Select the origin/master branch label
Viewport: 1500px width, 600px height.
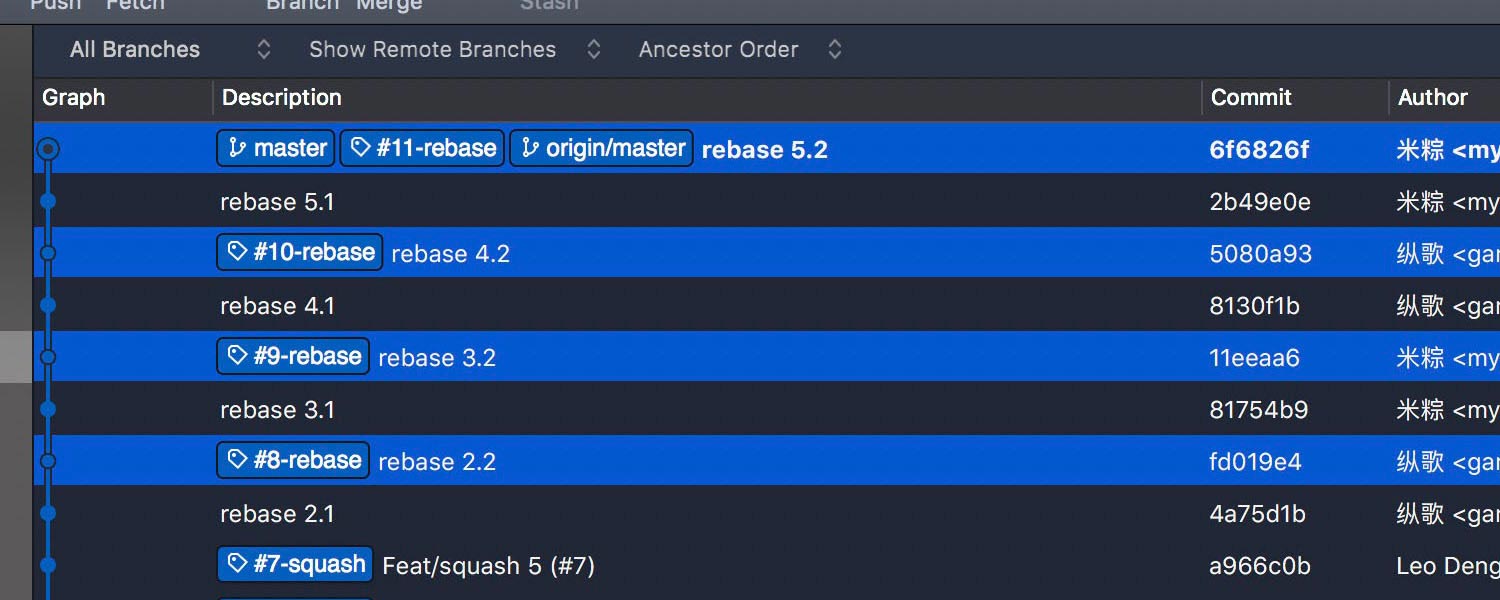[602, 148]
